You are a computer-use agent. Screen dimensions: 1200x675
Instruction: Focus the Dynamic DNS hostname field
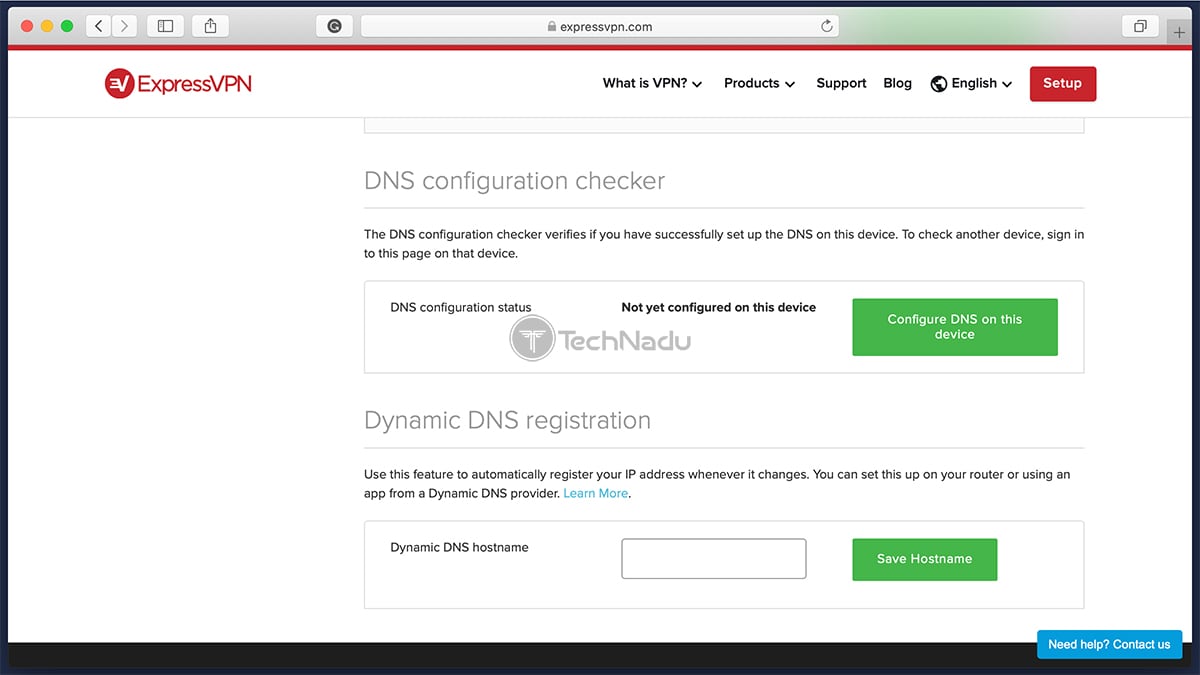[x=714, y=559]
